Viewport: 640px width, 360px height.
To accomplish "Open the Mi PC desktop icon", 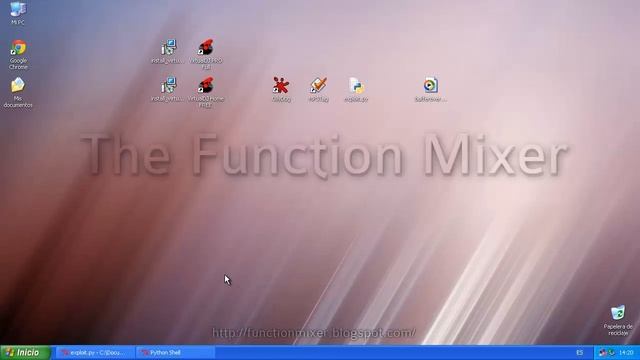I will coord(18,13).
